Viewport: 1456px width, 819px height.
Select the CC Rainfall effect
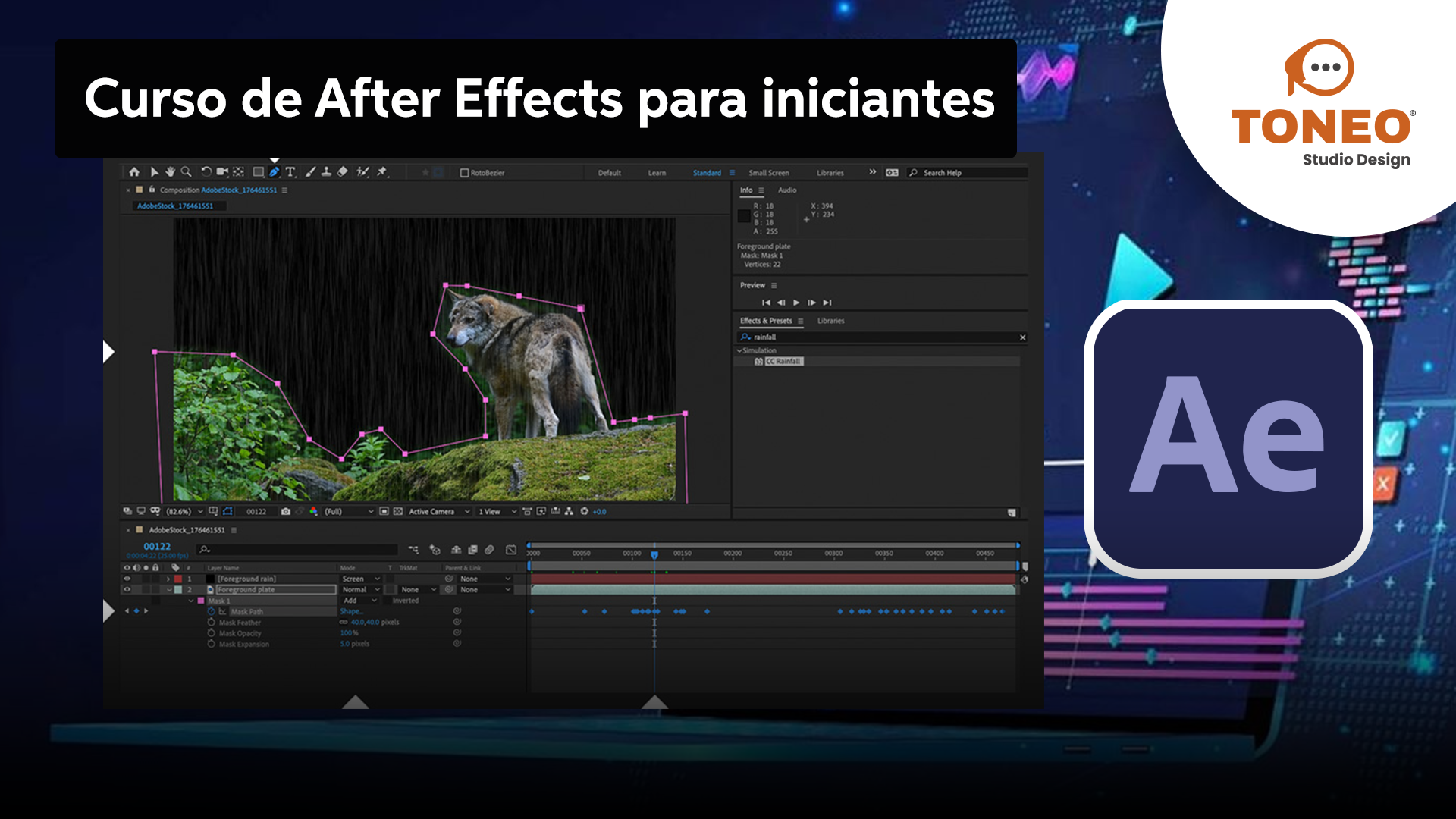tap(783, 361)
